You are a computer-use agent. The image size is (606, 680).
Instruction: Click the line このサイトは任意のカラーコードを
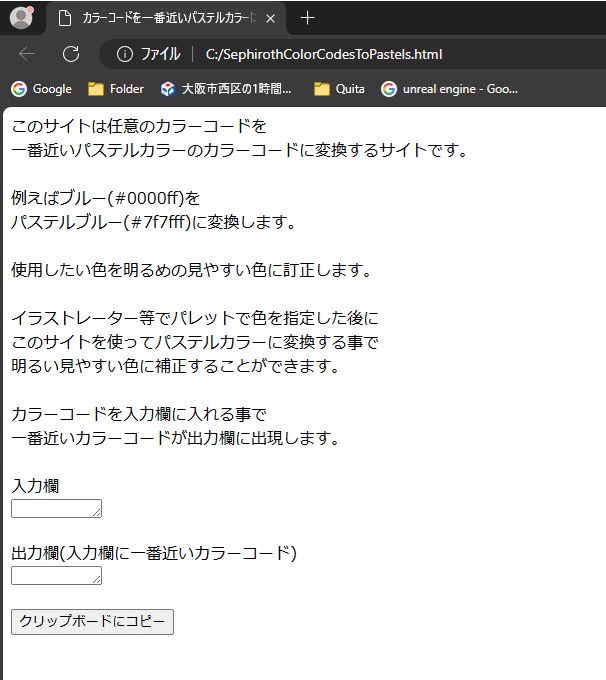pos(139,126)
